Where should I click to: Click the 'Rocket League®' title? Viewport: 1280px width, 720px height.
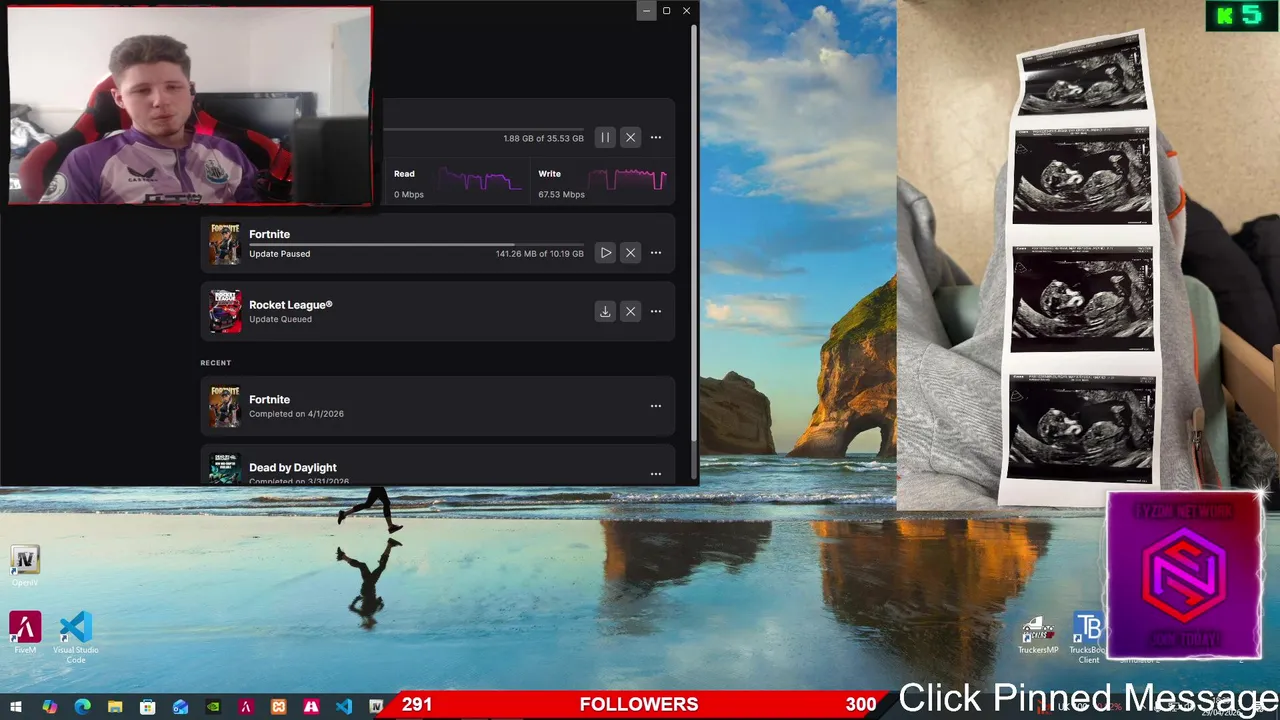(290, 305)
